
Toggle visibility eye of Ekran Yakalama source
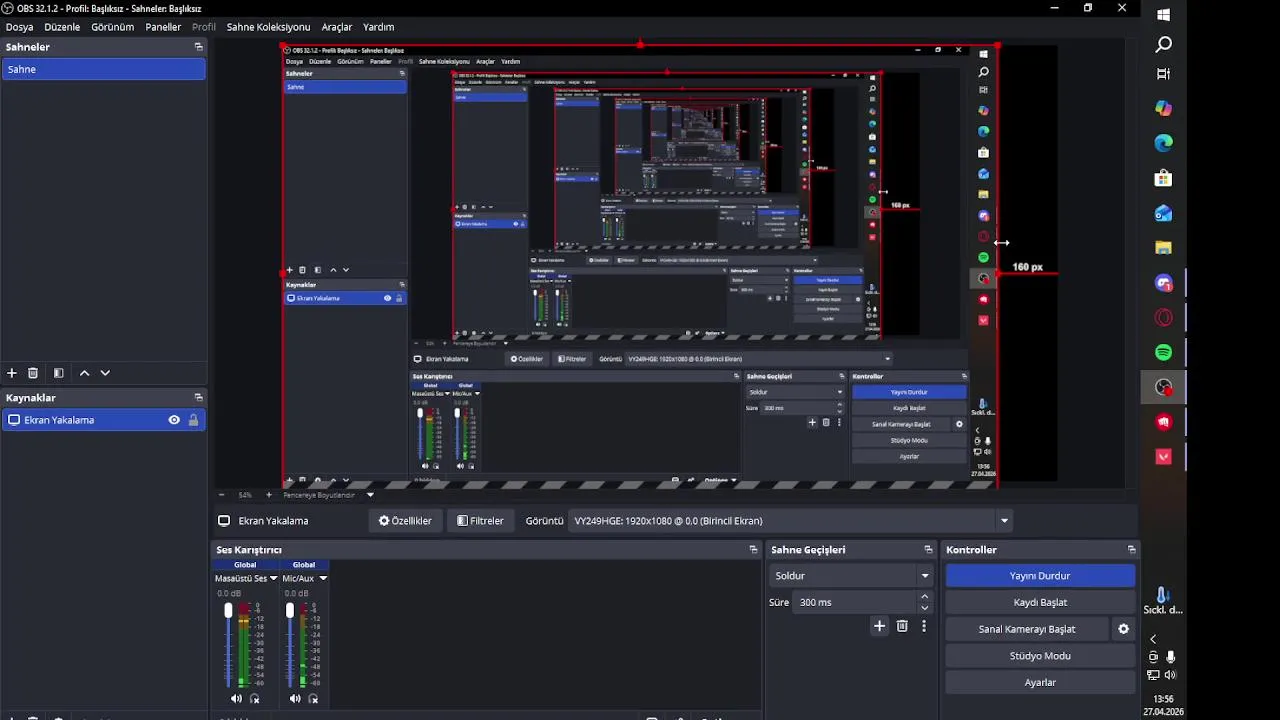pyautogui.click(x=174, y=420)
